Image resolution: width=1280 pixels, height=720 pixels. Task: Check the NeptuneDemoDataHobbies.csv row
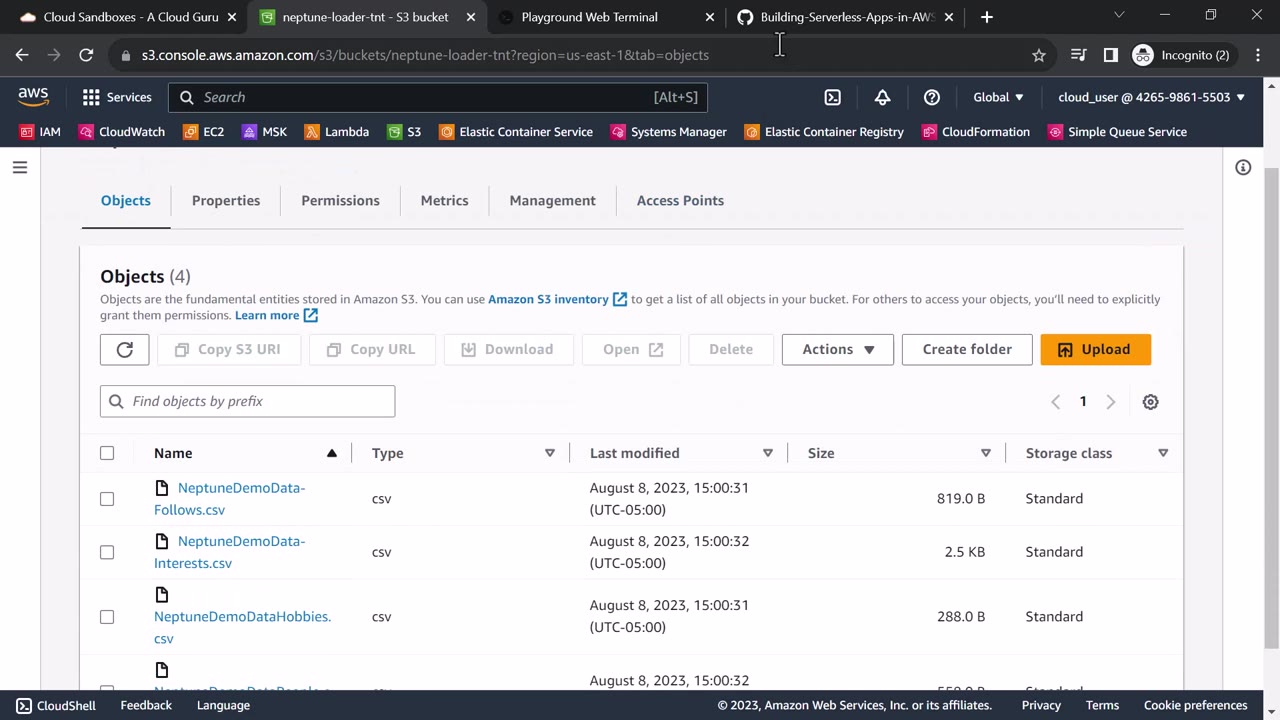pos(107,617)
